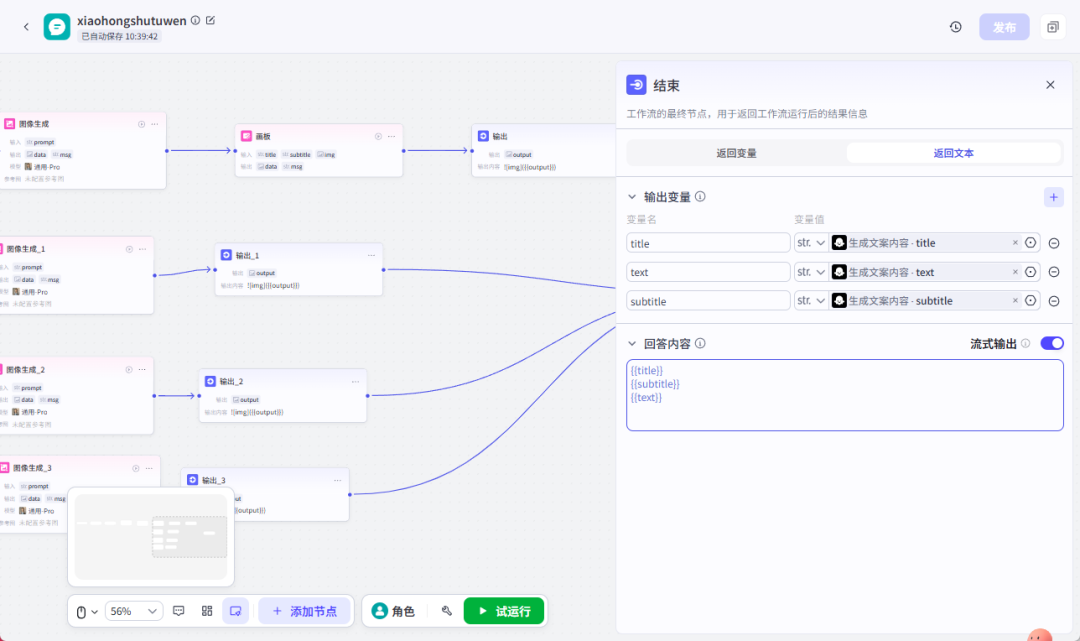Collapse the 输出变量 section

pyautogui.click(x=632, y=197)
